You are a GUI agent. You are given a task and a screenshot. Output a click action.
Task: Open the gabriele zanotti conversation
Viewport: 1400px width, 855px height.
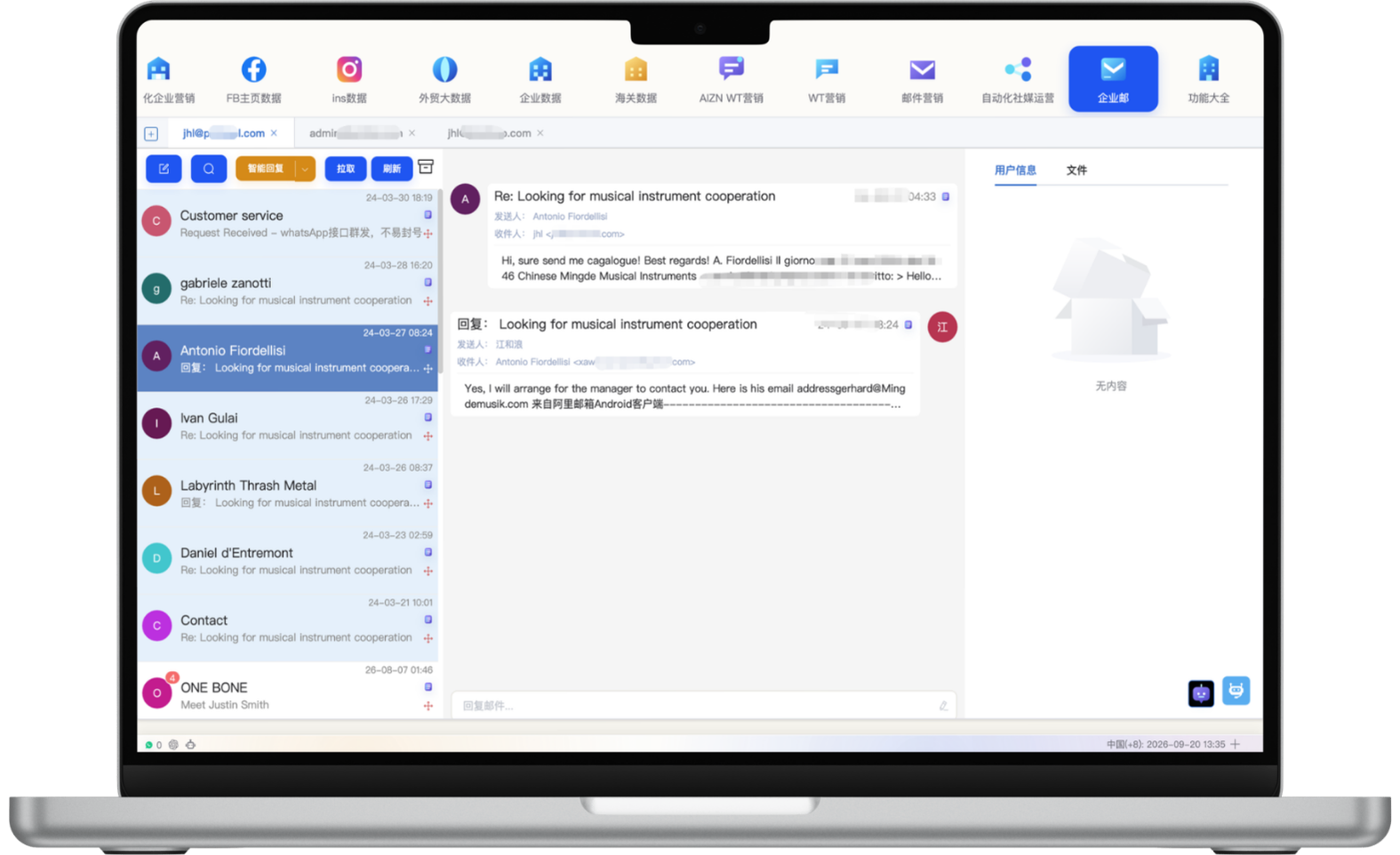click(288, 290)
